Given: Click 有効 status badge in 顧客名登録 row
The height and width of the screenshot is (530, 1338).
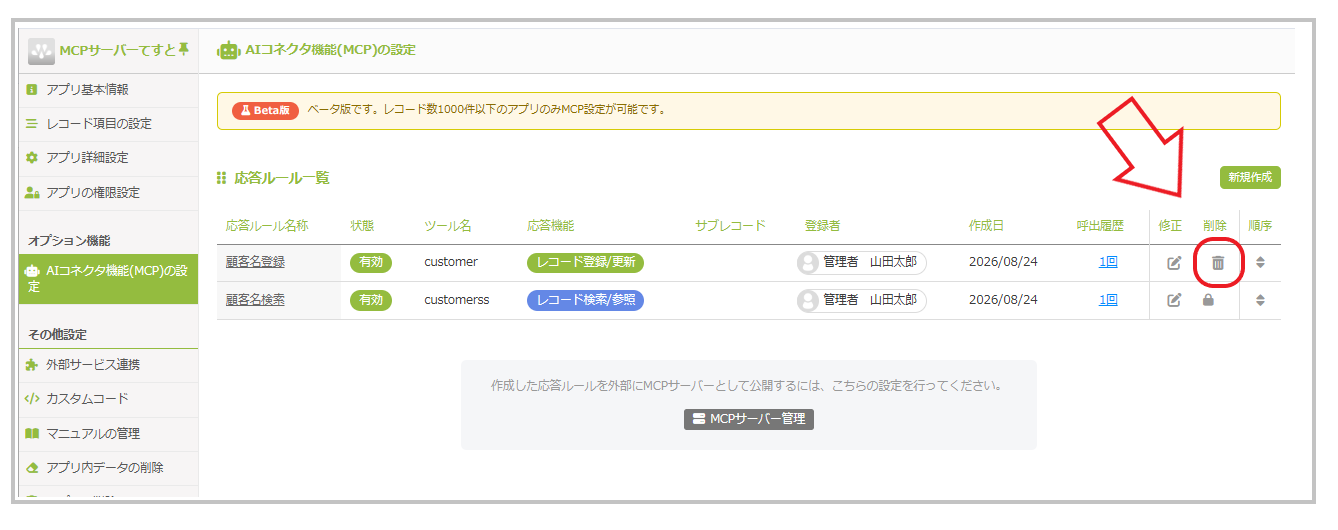Looking at the screenshot, I should pos(371,262).
